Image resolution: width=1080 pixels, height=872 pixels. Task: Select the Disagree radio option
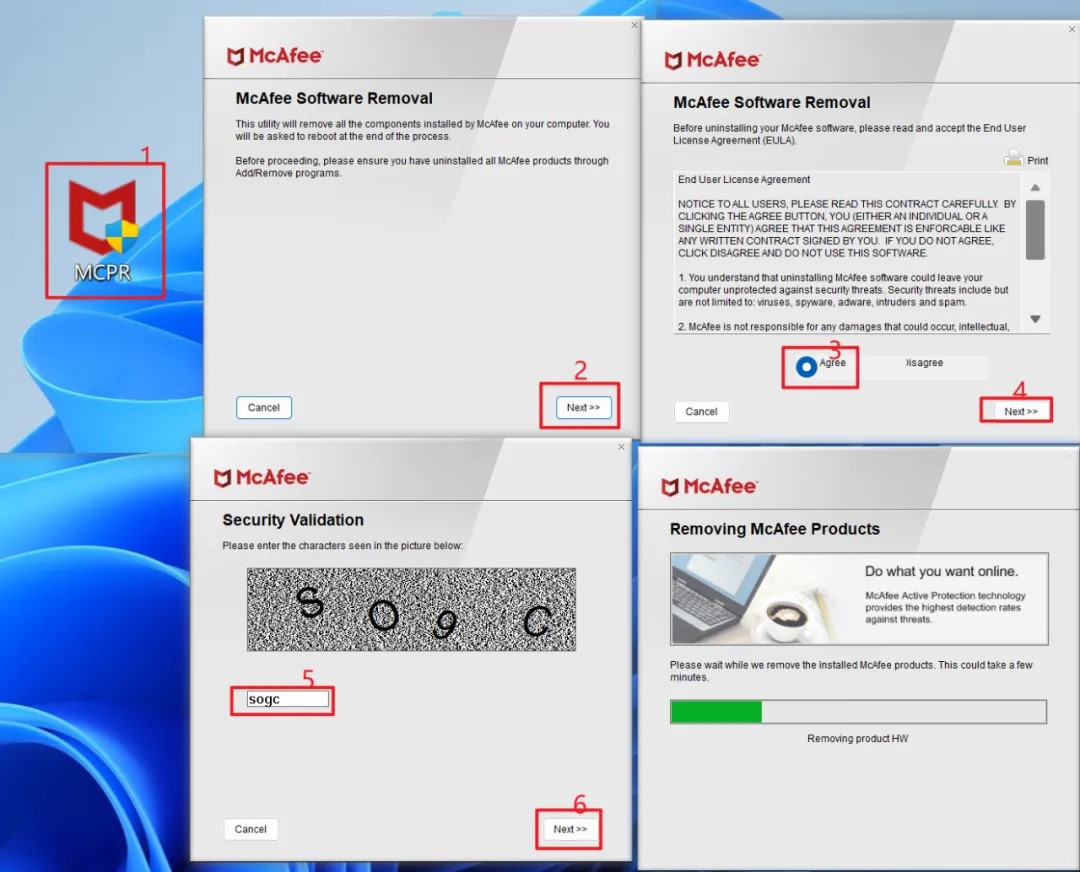coord(922,363)
